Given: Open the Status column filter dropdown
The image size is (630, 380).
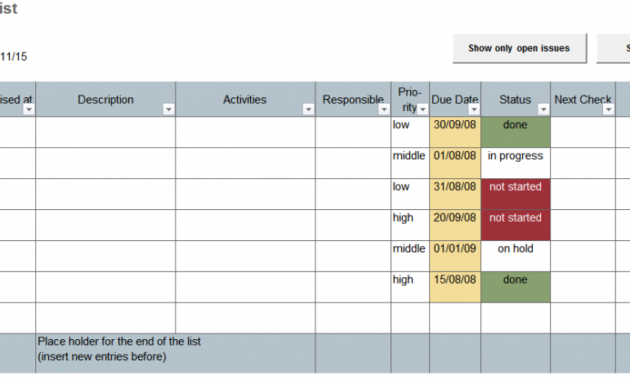Looking at the screenshot, I should 544,109.
